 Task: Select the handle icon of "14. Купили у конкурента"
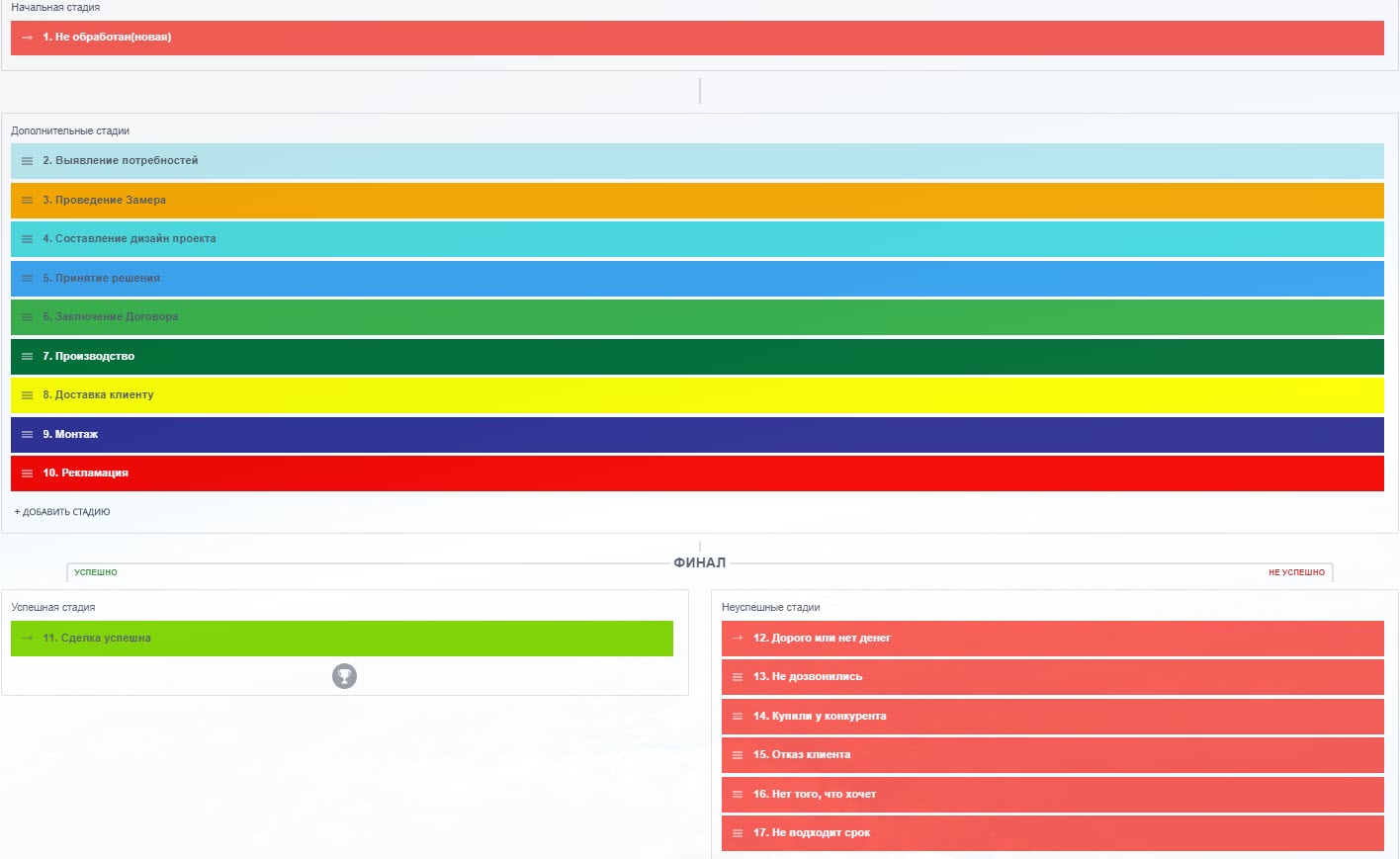738,717
